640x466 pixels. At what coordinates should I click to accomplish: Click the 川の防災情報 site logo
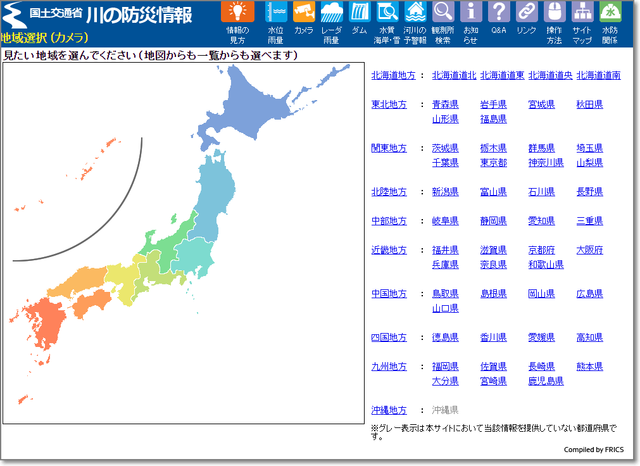point(140,15)
